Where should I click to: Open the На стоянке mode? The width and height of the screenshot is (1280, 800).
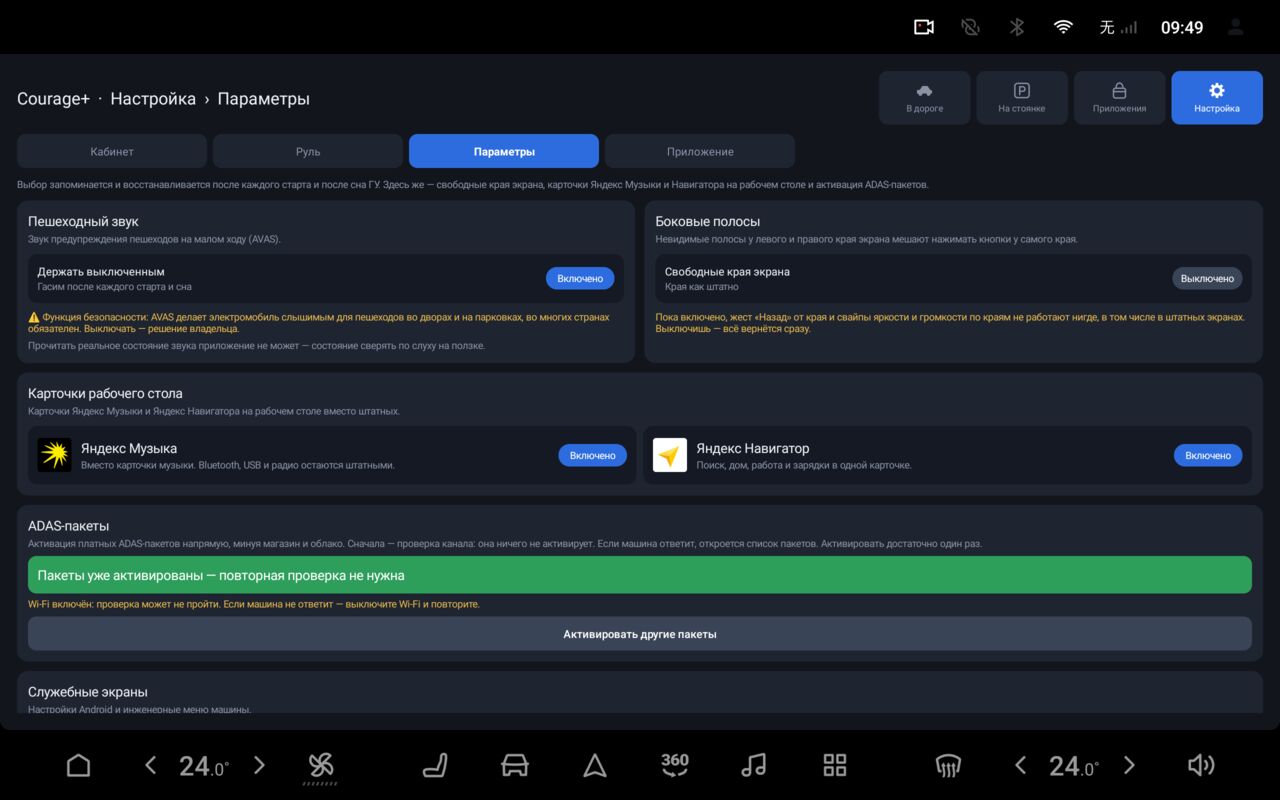click(x=1022, y=98)
